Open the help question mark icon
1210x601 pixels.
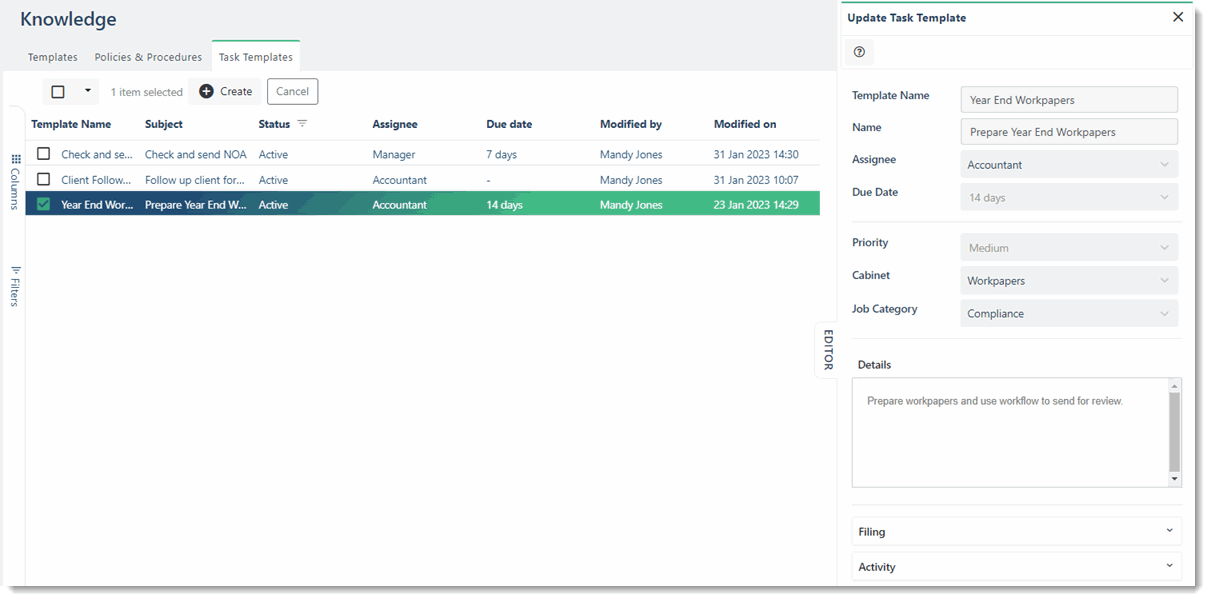click(x=859, y=52)
